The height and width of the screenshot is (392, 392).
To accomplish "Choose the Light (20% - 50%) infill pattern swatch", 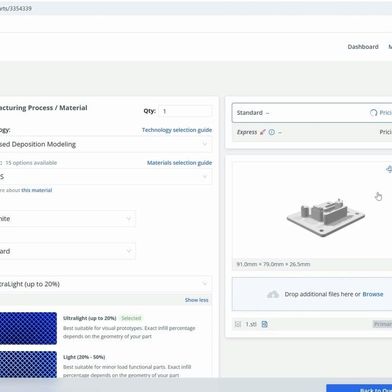I will pyautogui.click(x=28, y=364).
